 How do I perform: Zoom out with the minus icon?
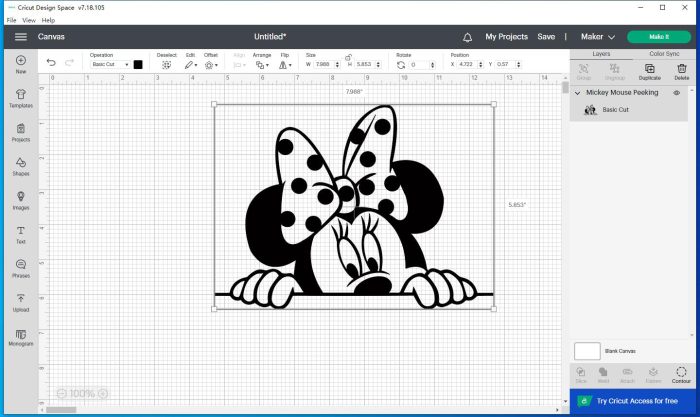(62, 393)
